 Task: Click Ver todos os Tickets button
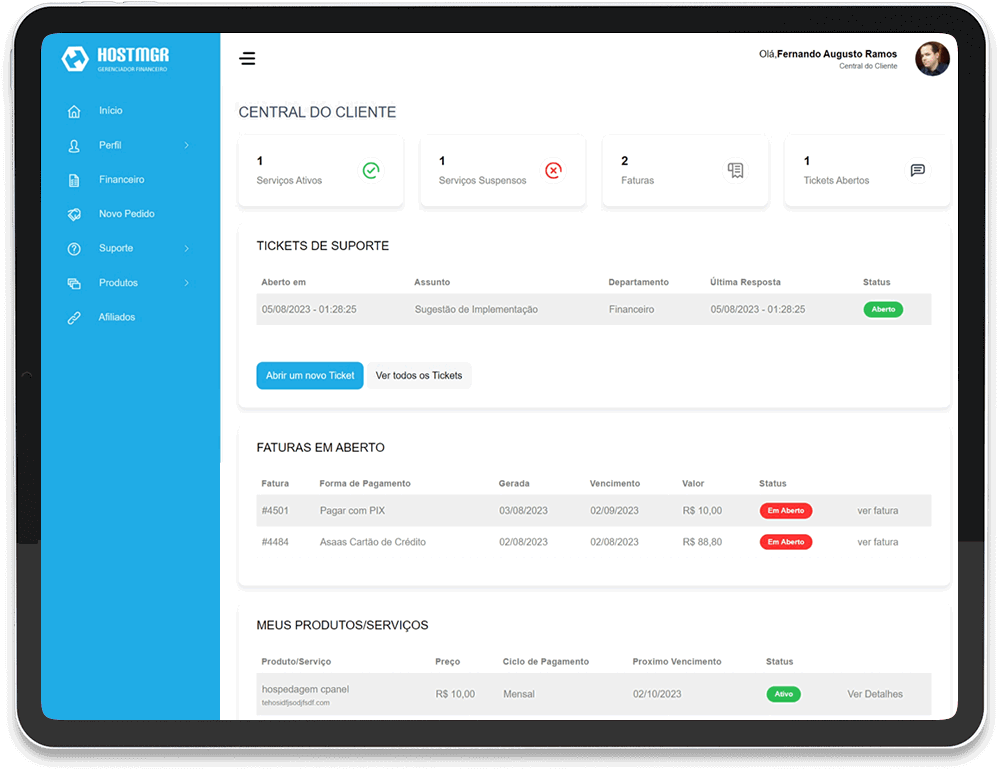419,376
